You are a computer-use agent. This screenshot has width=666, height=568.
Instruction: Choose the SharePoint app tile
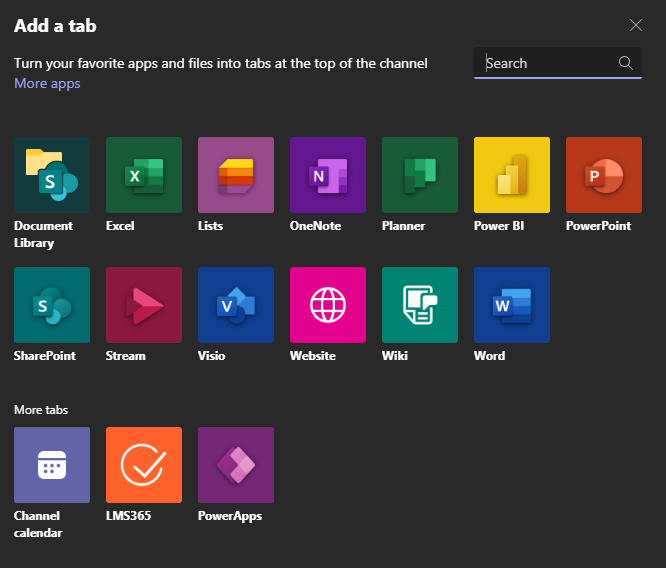[52, 305]
